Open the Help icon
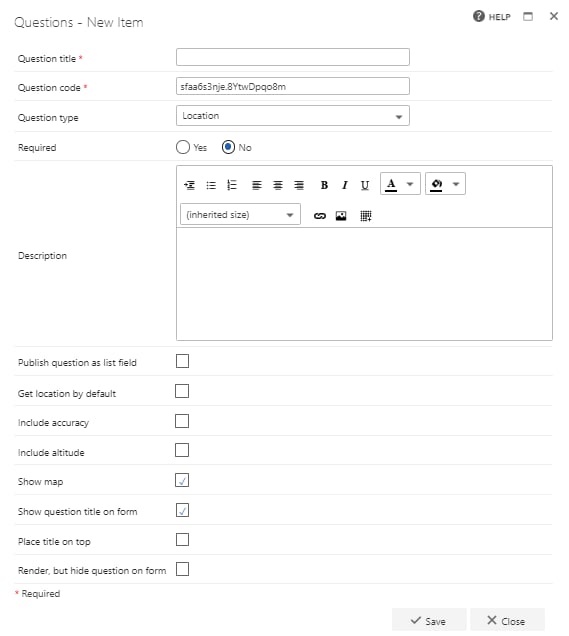Screen dimensions: 569x636 [479, 16]
